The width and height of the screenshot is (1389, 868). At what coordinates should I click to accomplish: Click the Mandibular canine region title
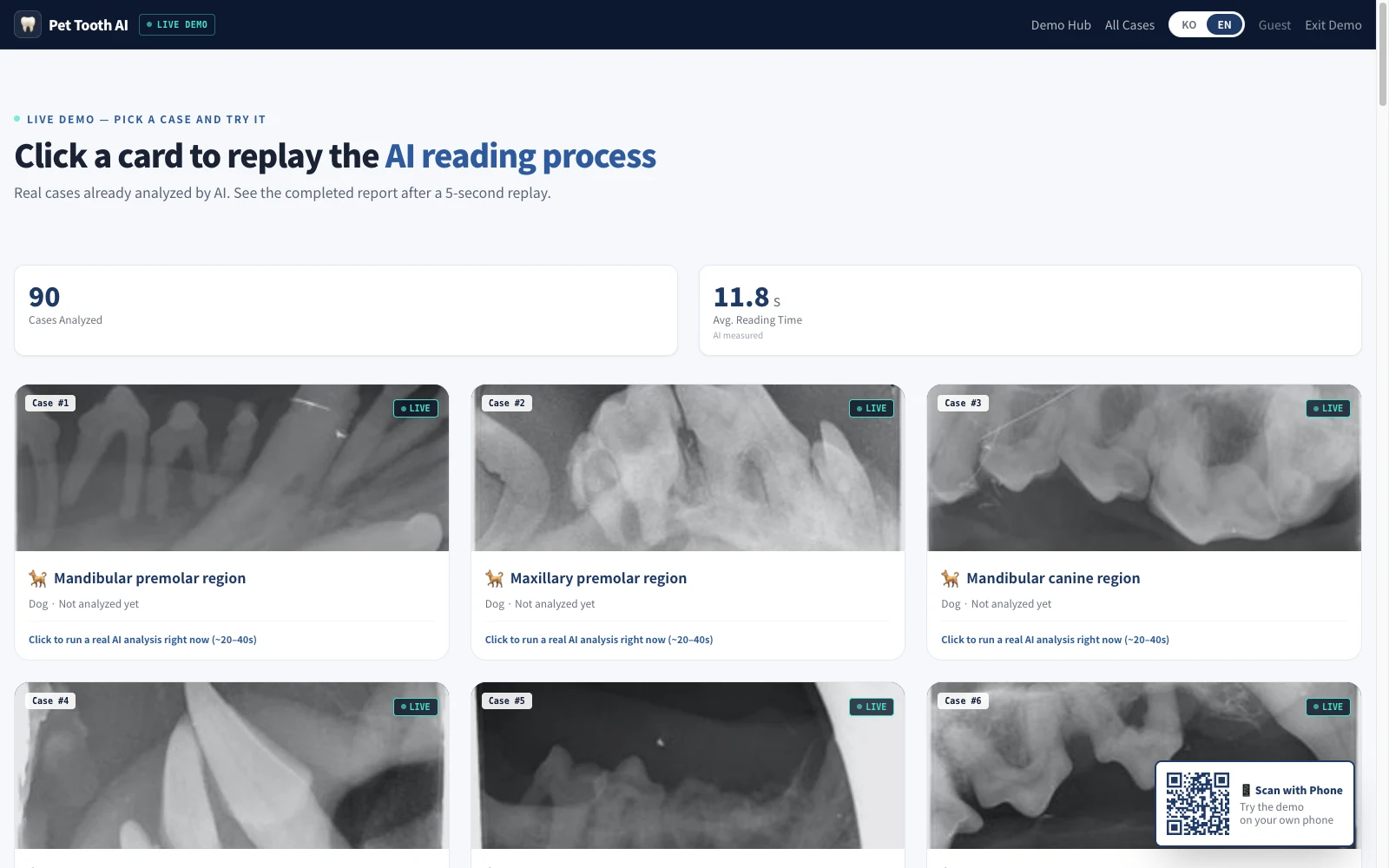(1053, 578)
